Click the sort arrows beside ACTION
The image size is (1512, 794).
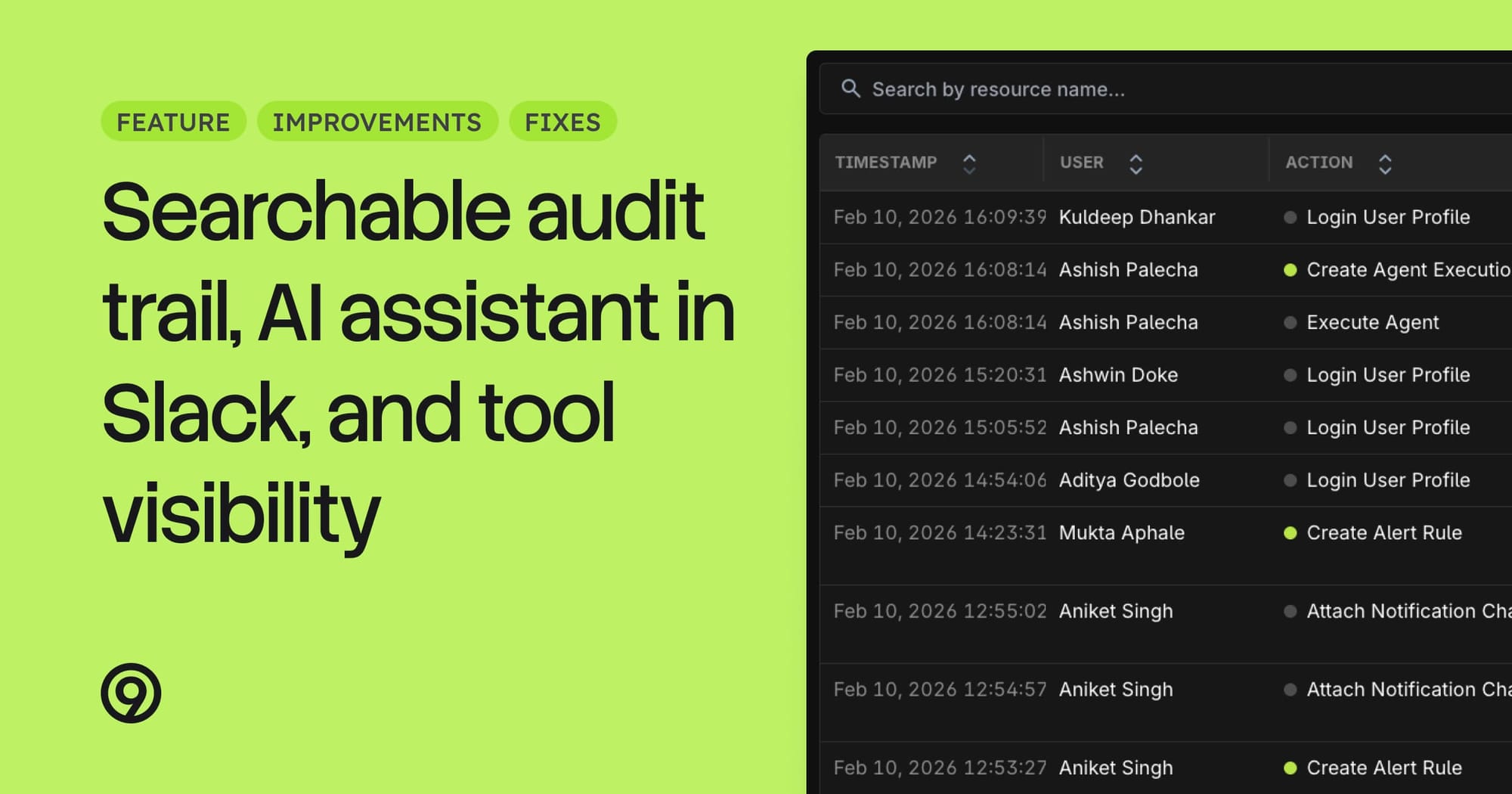click(1385, 163)
